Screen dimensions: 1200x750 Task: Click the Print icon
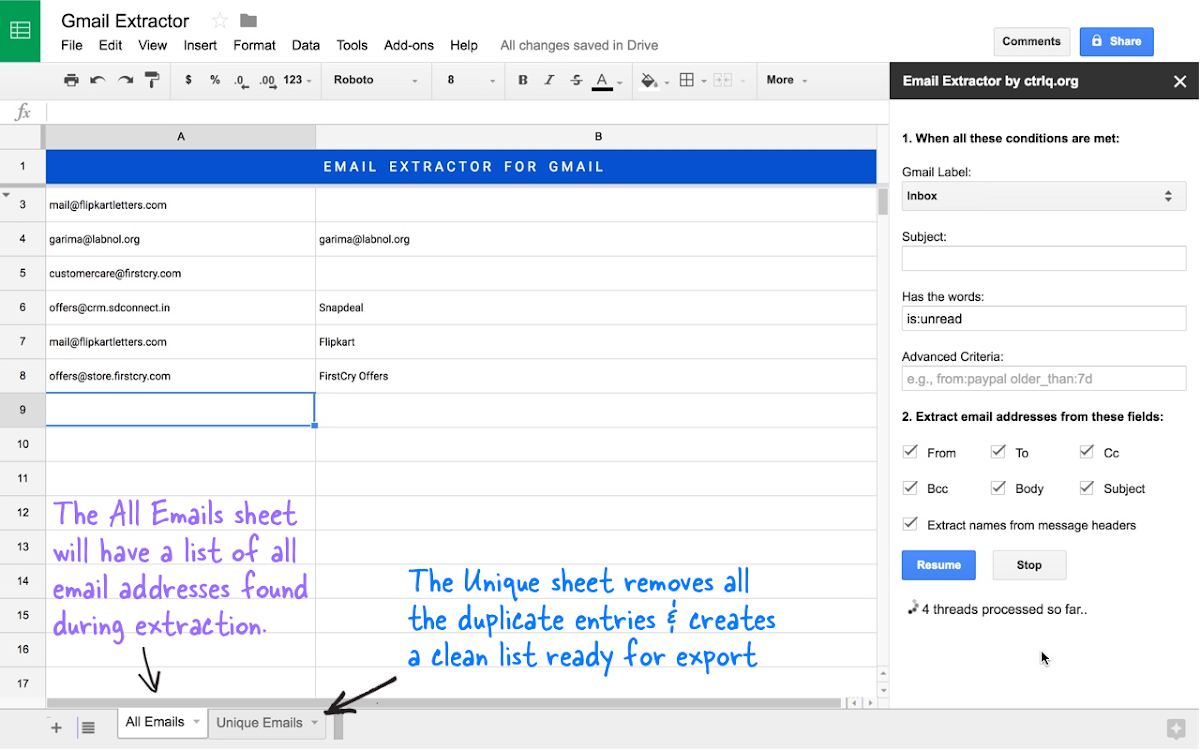[x=73, y=80]
